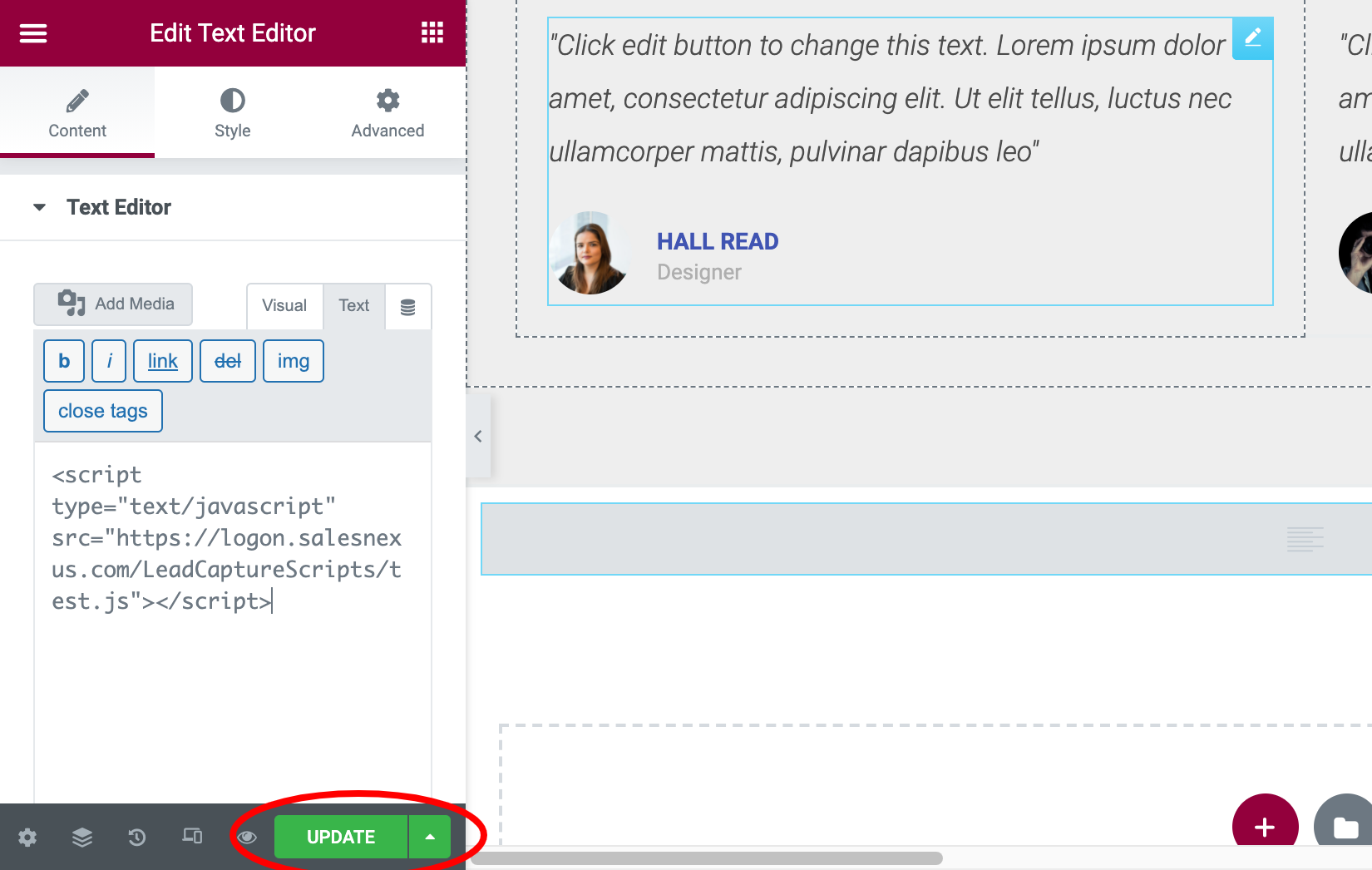Viewport: 1372px width, 870px height.
Task: Click the horizontal scrollbar in preview
Action: pos(707,858)
